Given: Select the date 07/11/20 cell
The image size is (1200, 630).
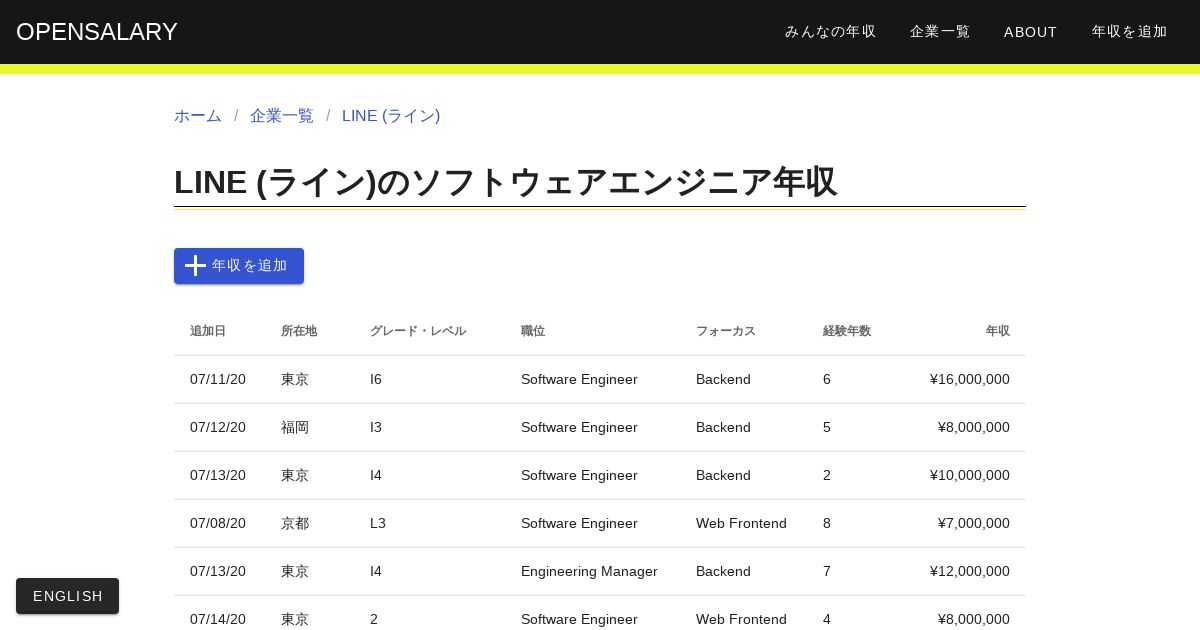Looking at the screenshot, I should pyautogui.click(x=218, y=380).
